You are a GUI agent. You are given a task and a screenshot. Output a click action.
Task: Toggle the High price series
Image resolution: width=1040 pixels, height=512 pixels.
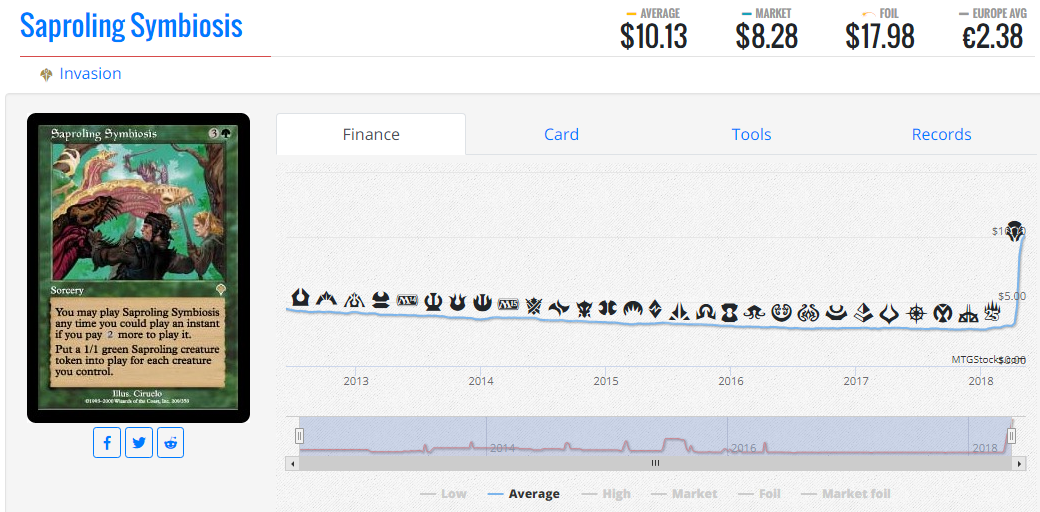606,493
